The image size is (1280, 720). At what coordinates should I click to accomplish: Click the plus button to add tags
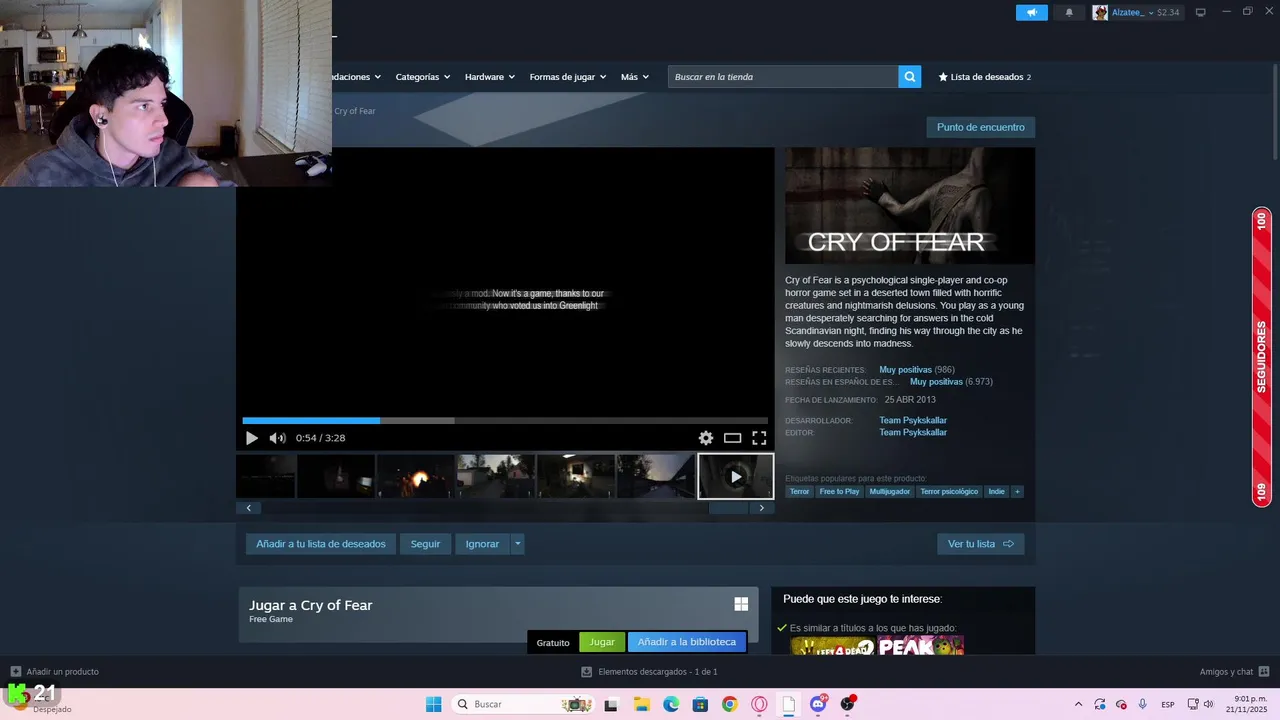click(1017, 492)
